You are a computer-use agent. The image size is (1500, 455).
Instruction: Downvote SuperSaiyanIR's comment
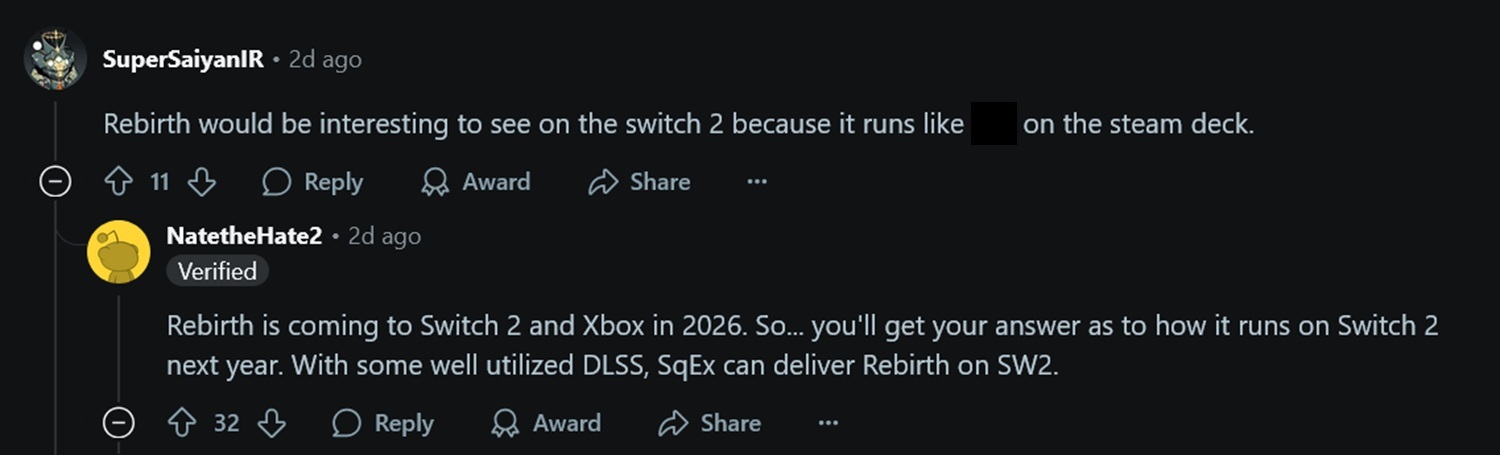pyautogui.click(x=202, y=182)
